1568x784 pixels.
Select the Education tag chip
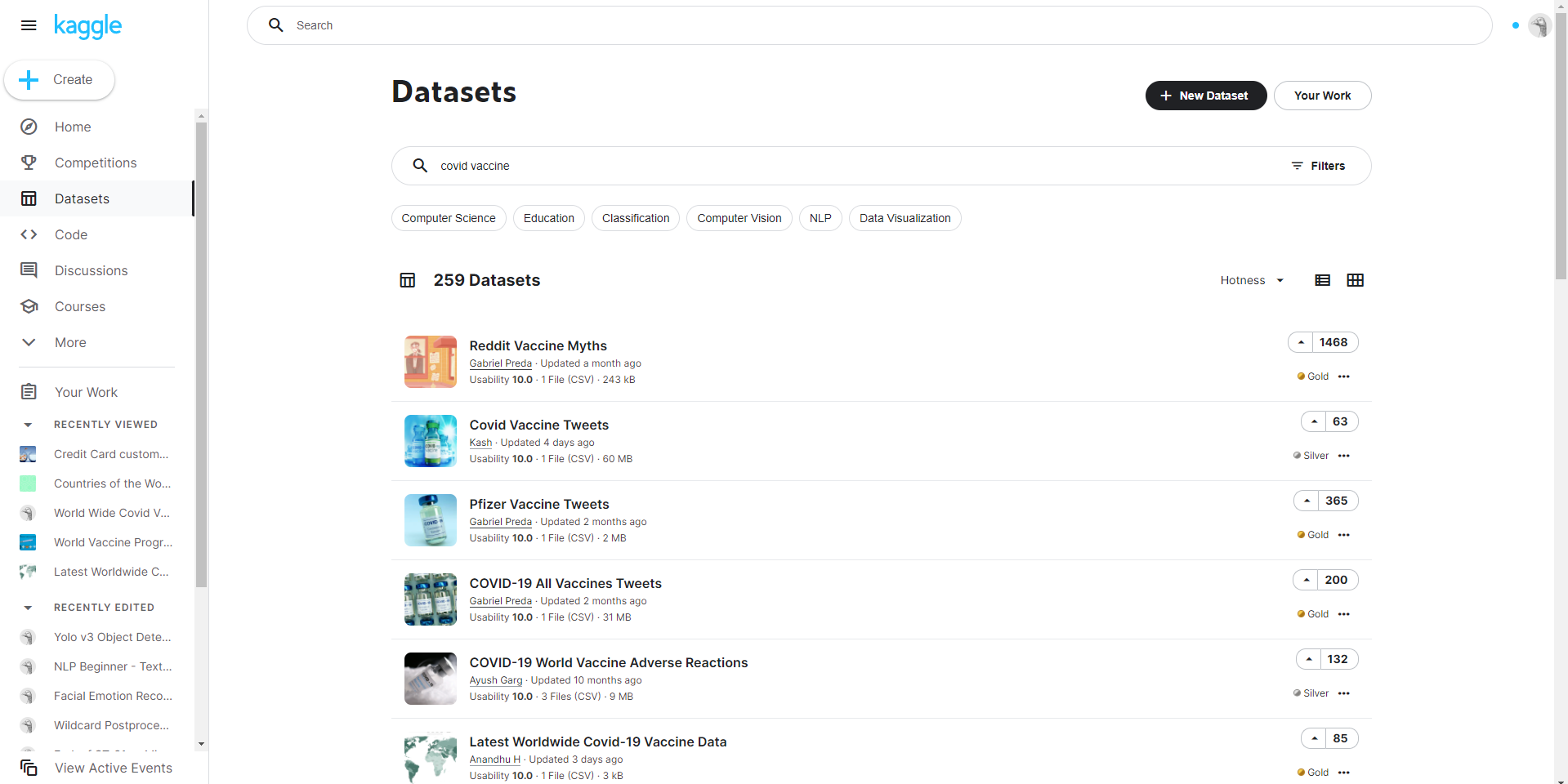tap(549, 218)
